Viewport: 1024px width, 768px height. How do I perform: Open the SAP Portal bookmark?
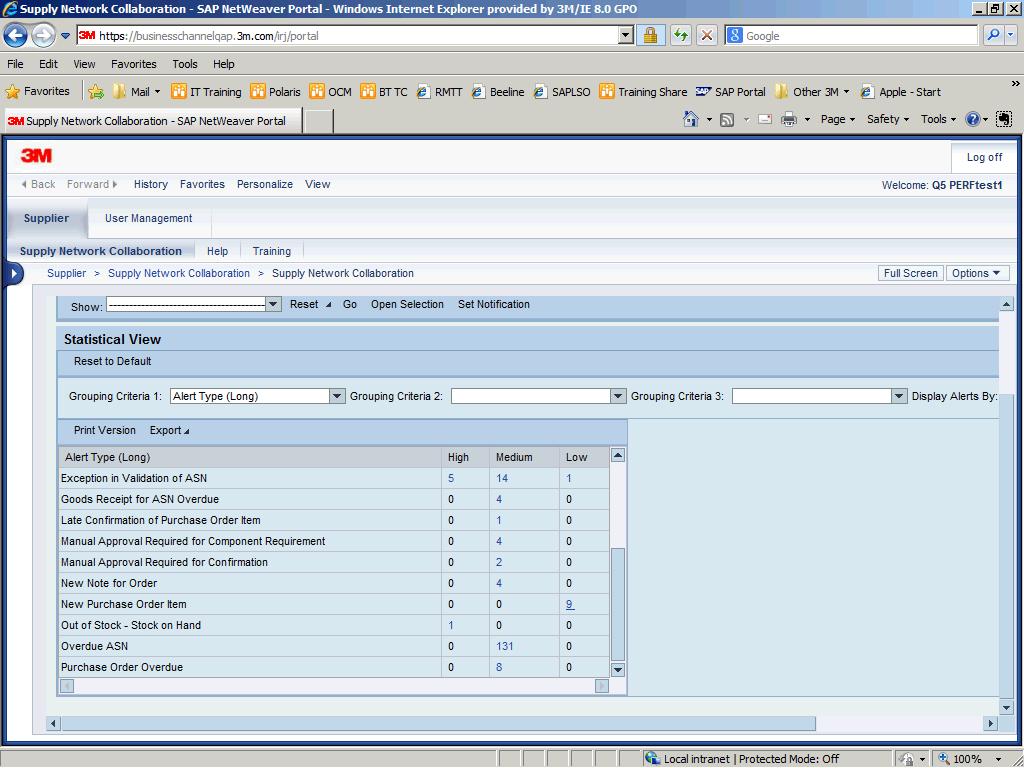click(731, 92)
